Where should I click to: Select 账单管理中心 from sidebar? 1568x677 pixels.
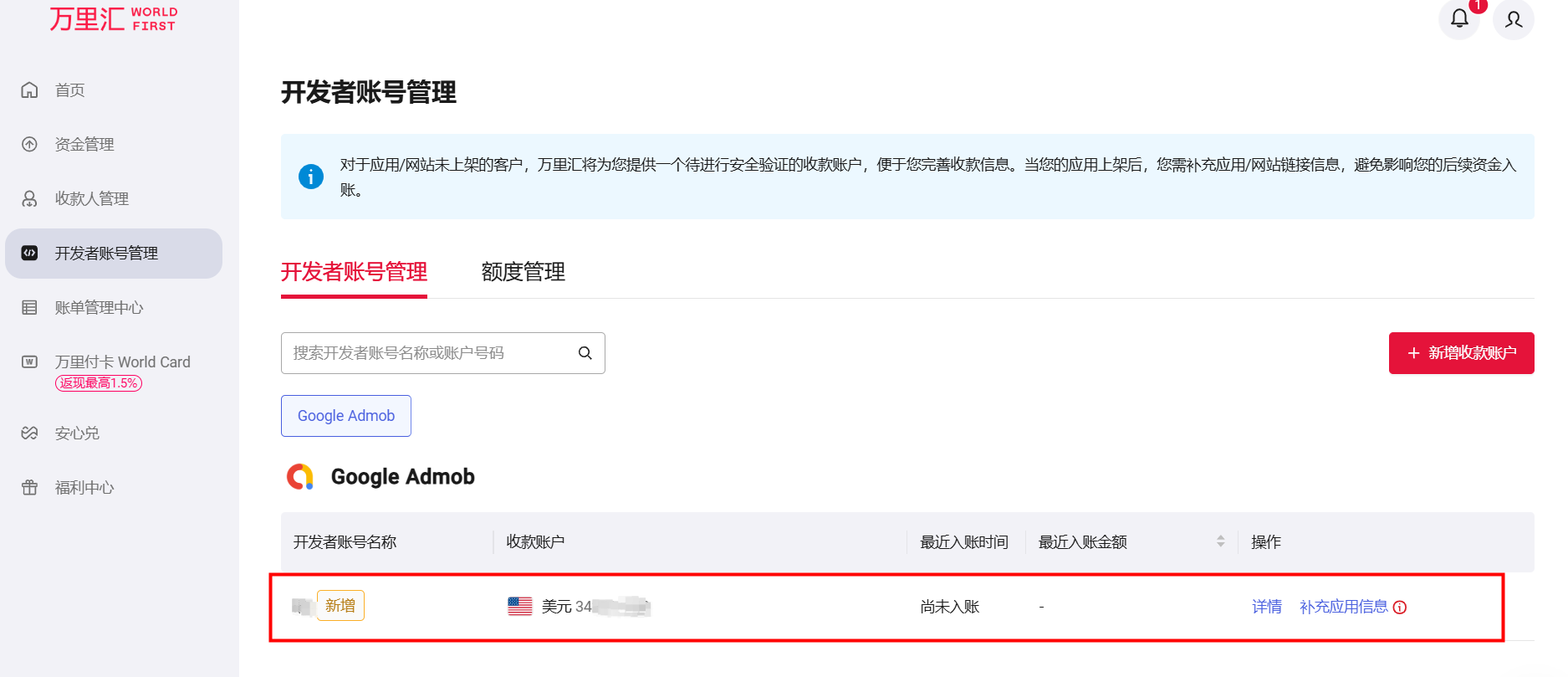99,308
